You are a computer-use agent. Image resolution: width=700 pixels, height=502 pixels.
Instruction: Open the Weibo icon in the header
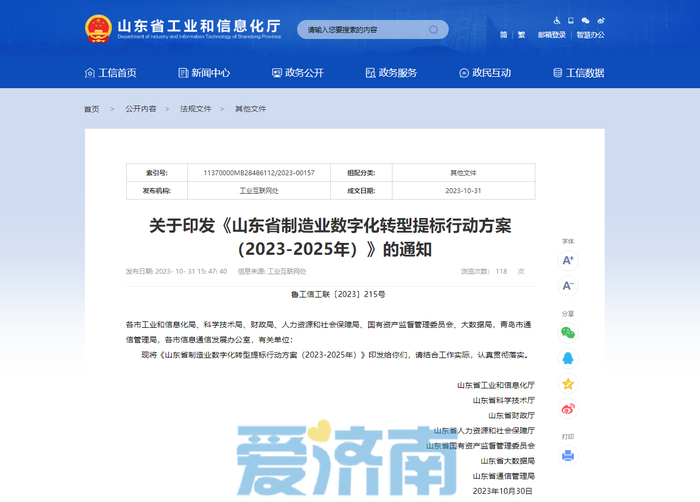click(601, 21)
